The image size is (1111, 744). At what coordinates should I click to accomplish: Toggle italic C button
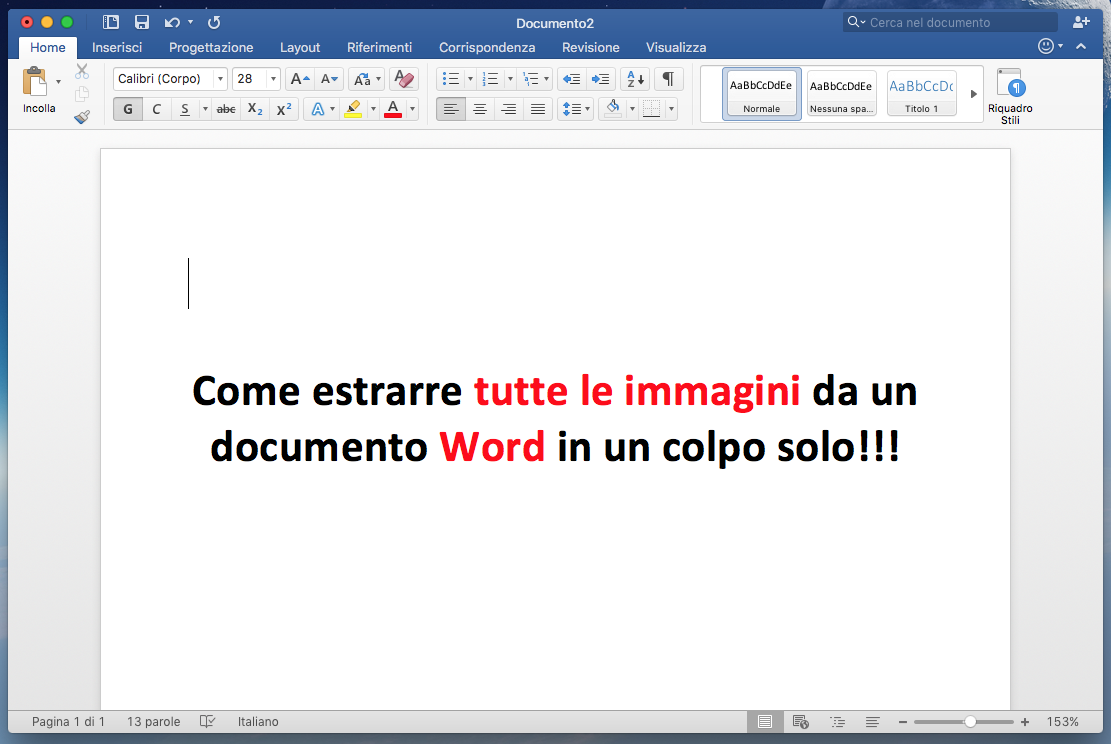[157, 109]
